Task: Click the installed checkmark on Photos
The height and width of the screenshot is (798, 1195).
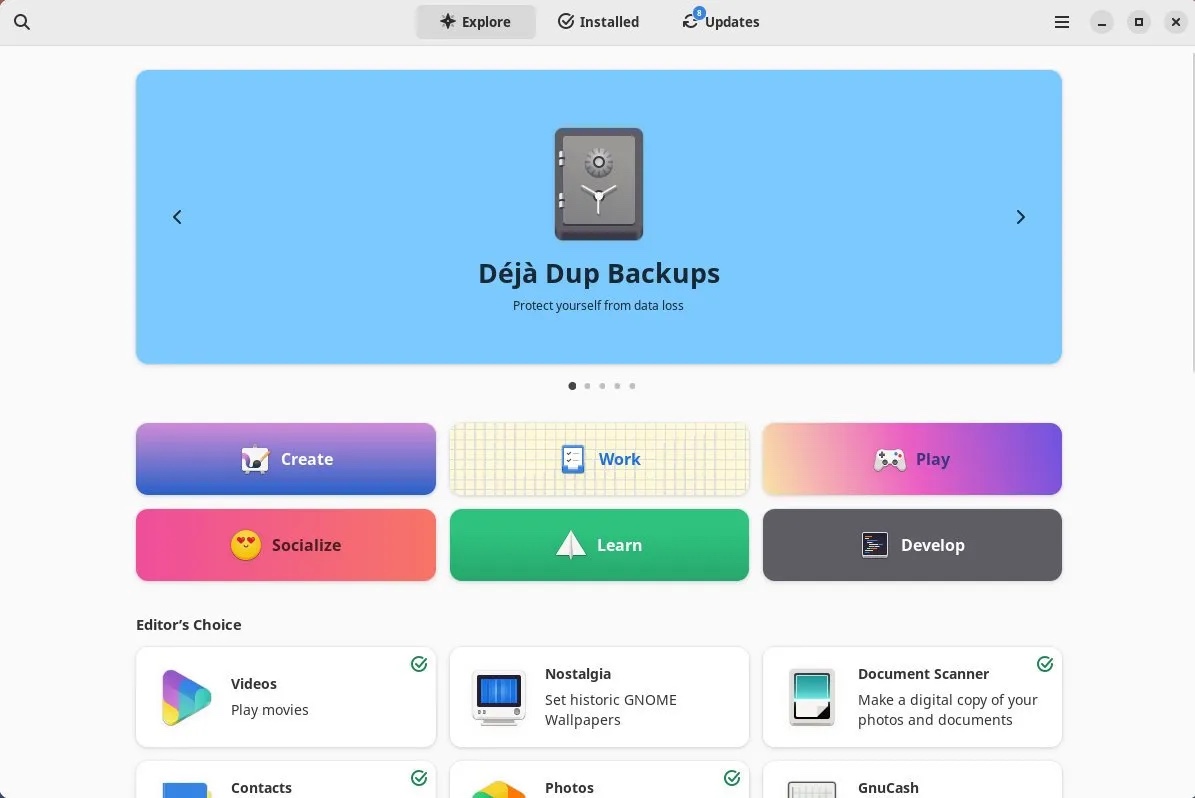Action: (x=732, y=777)
